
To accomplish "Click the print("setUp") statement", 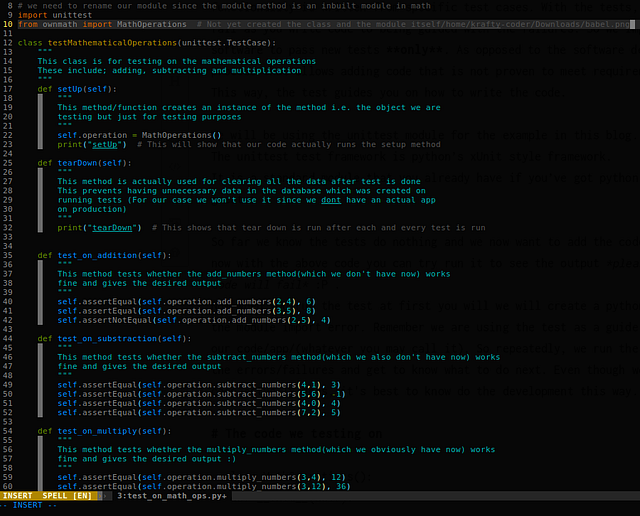I will tap(92, 145).
